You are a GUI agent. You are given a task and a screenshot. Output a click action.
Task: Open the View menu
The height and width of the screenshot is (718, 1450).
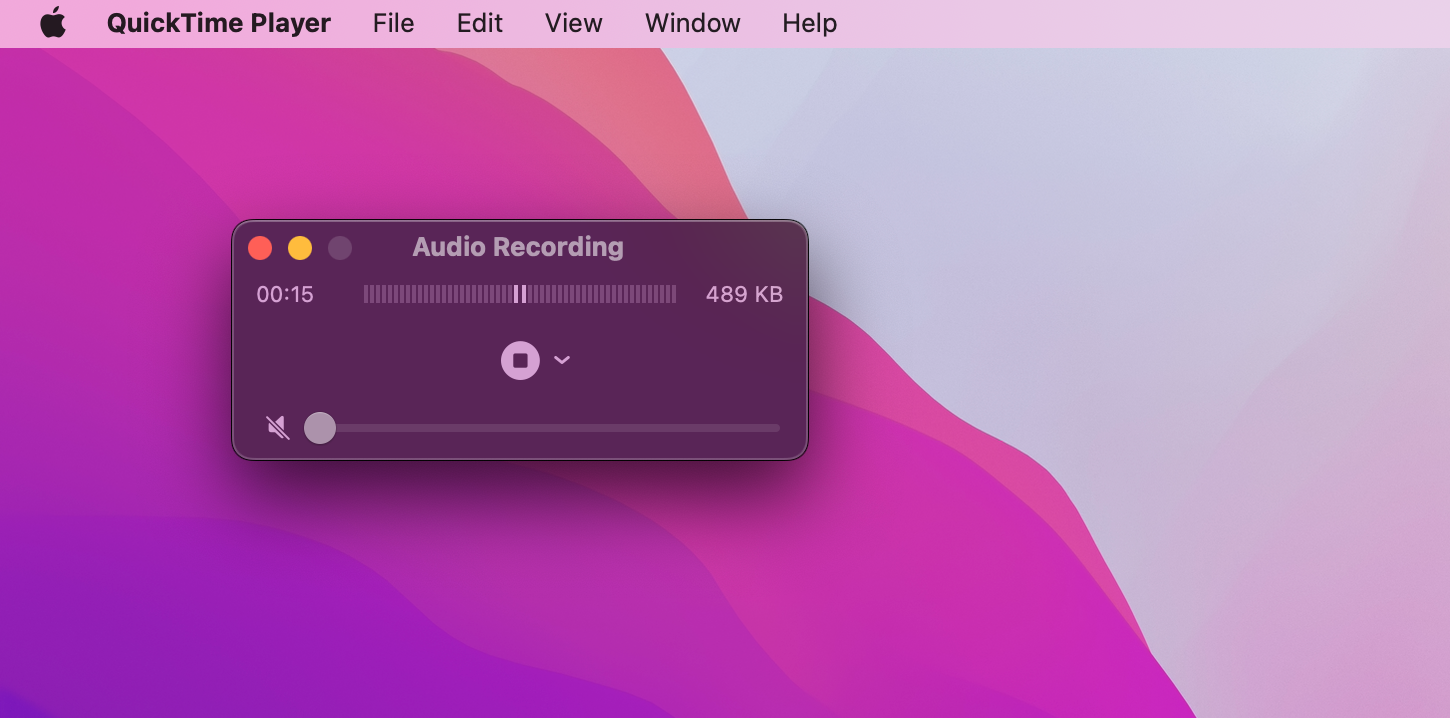(x=573, y=22)
